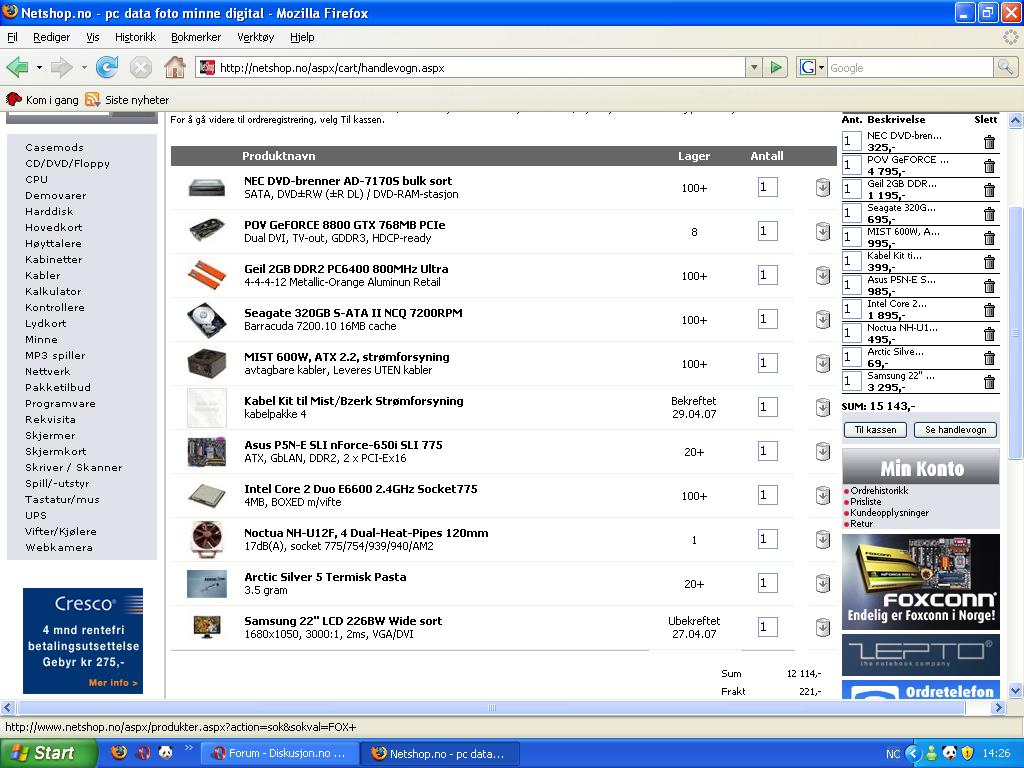Edit quantity field for MIST 600W row
This screenshot has height=768, width=1024.
click(767, 363)
